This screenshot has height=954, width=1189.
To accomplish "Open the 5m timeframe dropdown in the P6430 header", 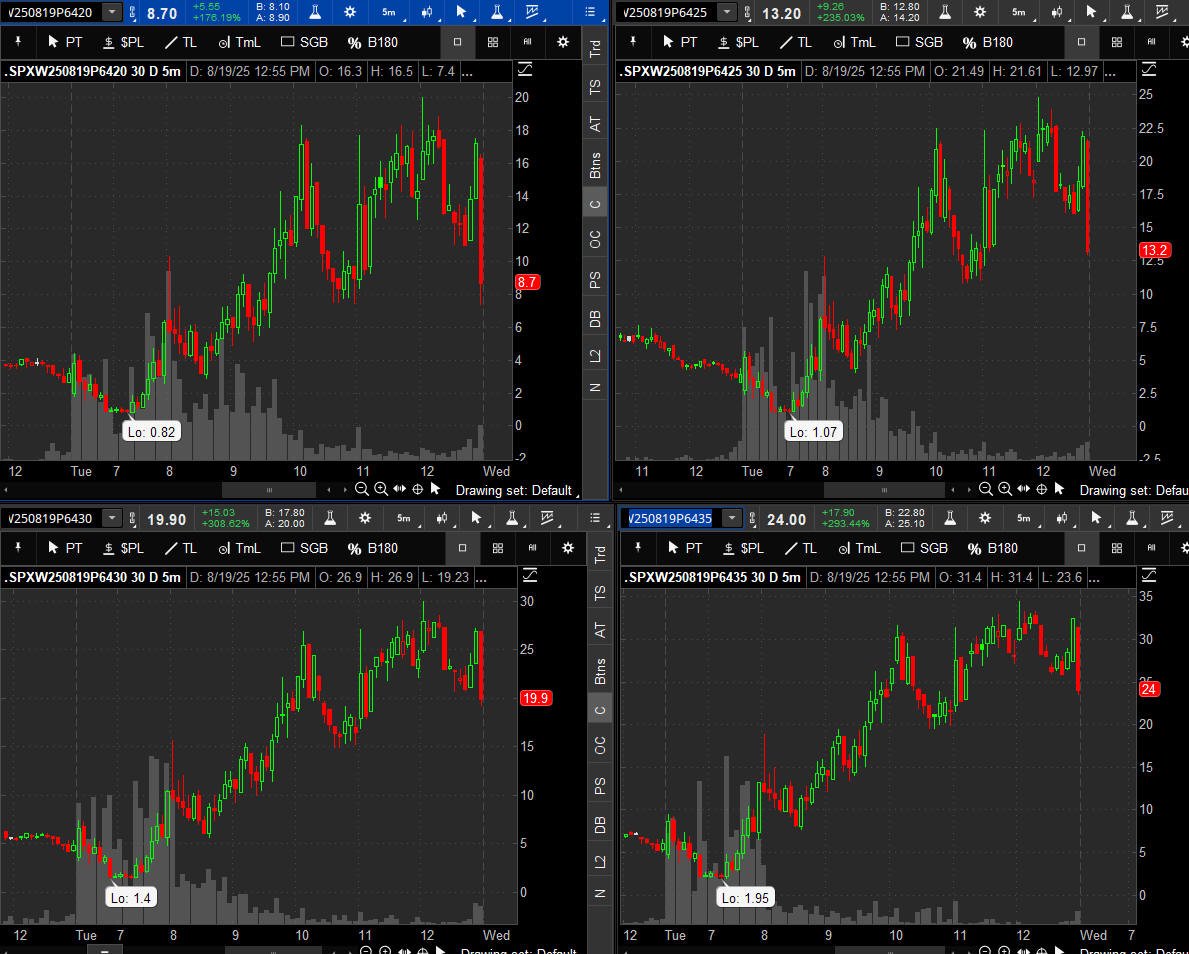I will (x=403, y=518).
